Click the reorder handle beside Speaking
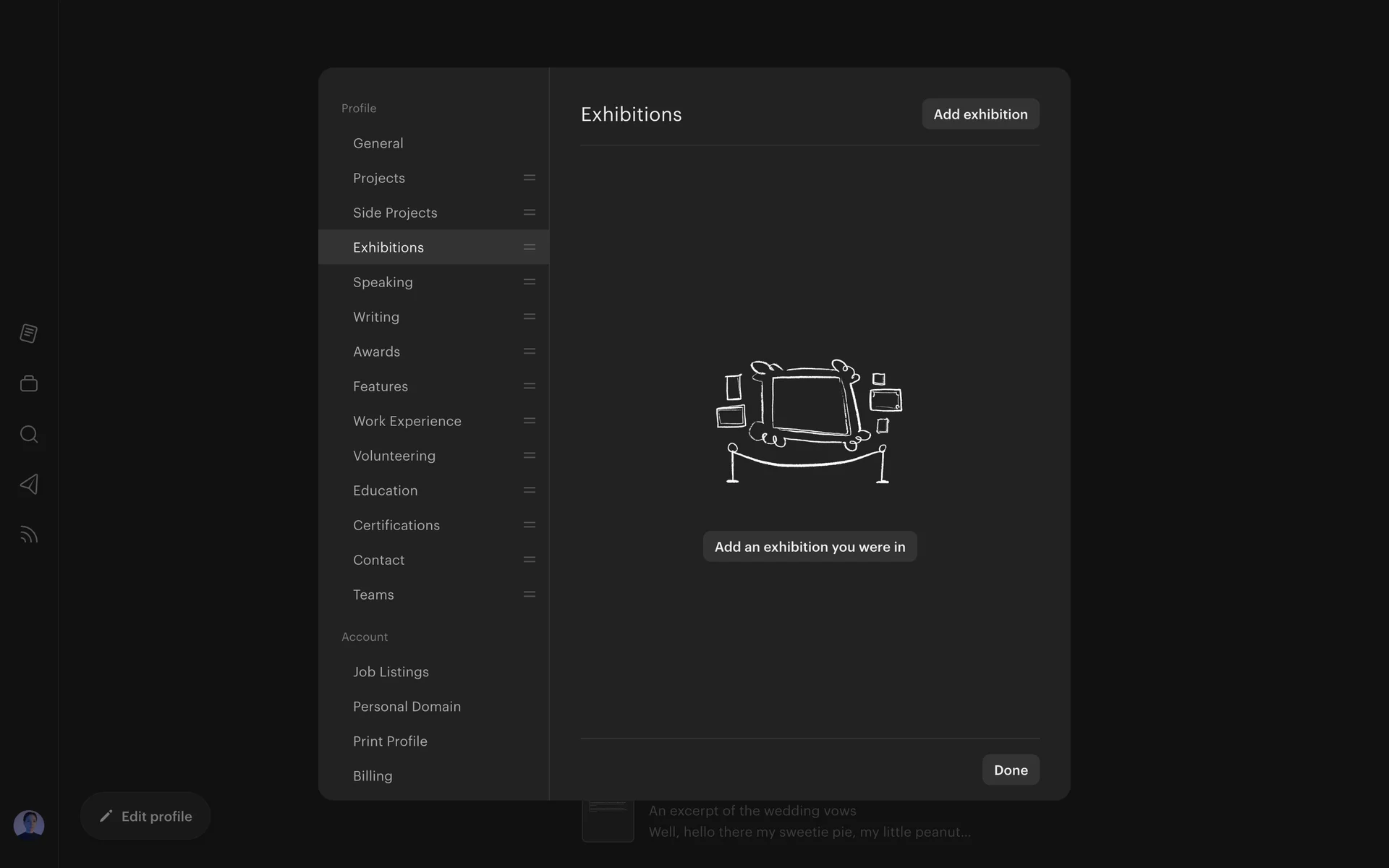This screenshot has width=1389, height=868. click(529, 282)
